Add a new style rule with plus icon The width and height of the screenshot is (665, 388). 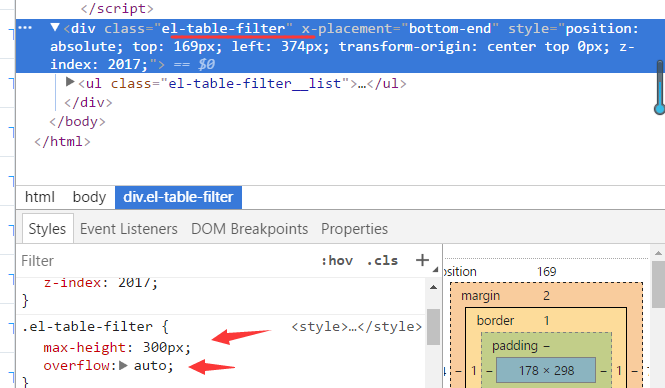[x=422, y=260]
